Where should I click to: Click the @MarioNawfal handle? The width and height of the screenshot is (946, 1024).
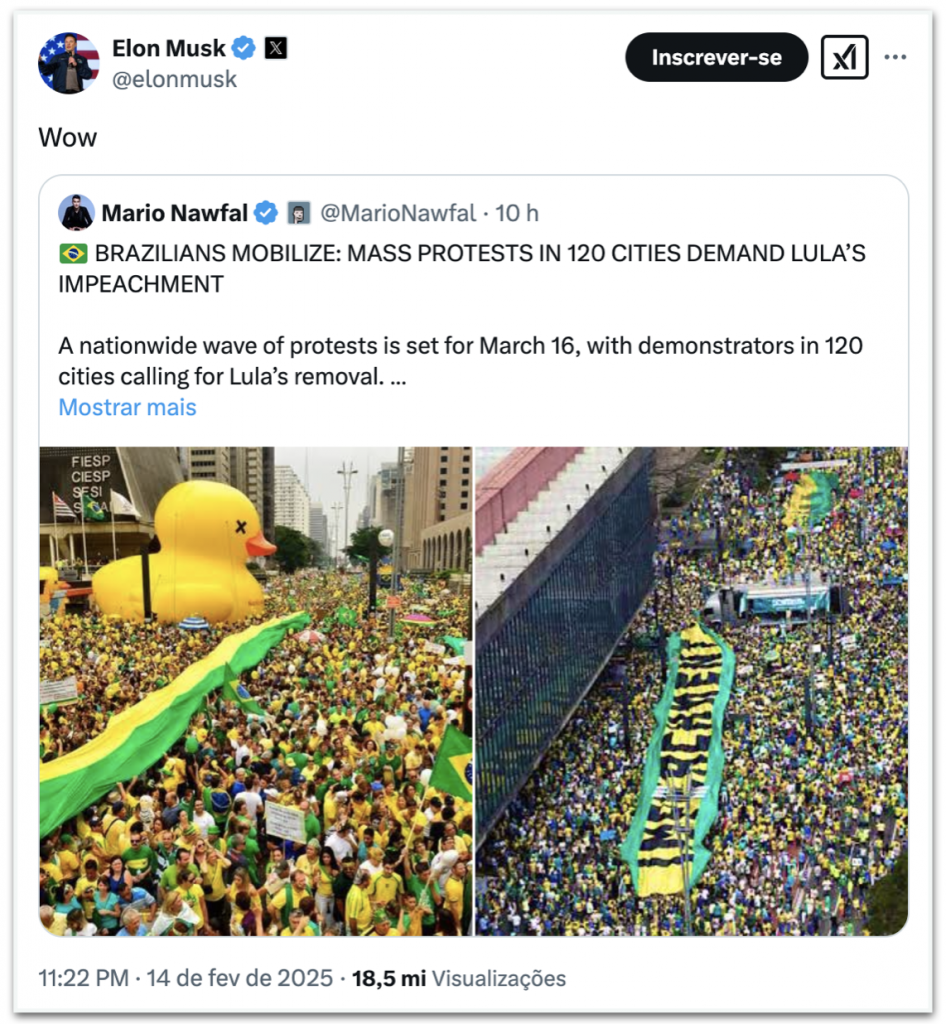[x=397, y=213]
